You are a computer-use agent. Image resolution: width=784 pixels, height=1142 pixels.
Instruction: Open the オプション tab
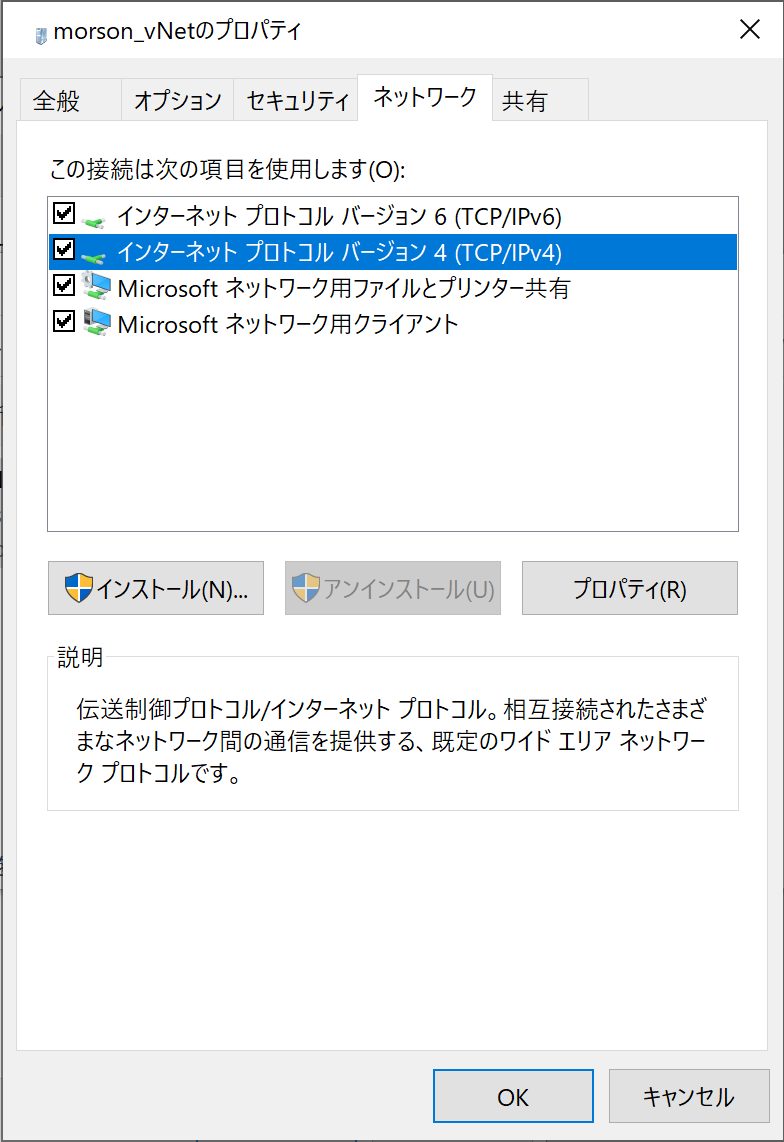[x=177, y=101]
